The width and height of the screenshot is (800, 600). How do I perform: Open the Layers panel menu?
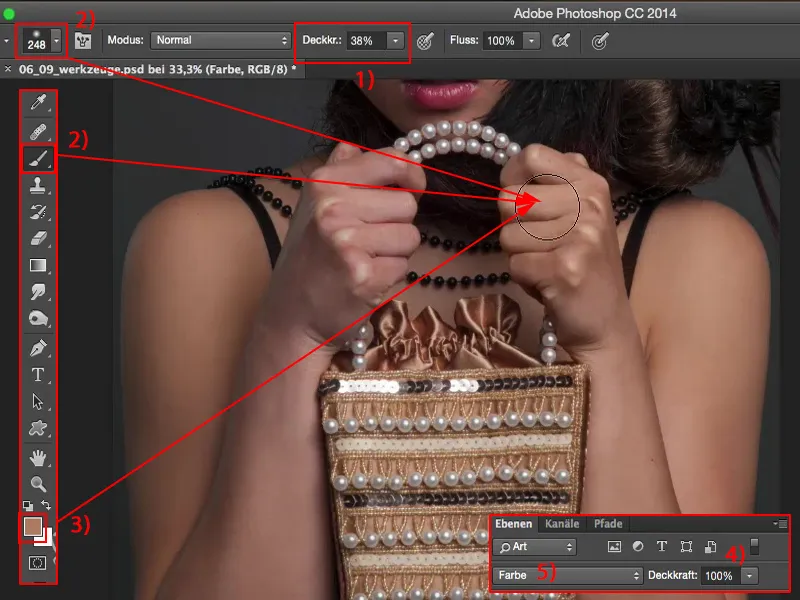pos(781,521)
